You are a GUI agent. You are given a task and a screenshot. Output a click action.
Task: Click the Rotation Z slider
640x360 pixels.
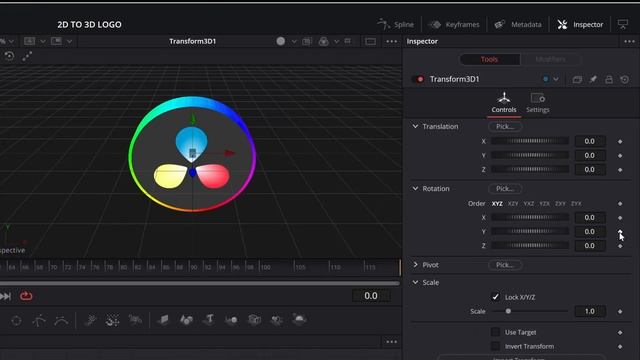click(530, 246)
